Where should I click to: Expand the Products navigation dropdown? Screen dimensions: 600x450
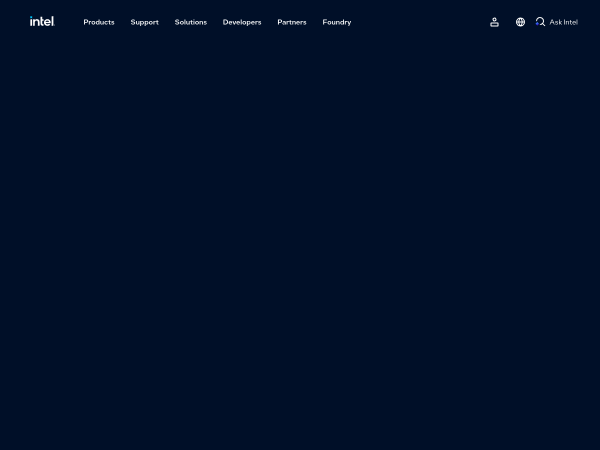99,22
